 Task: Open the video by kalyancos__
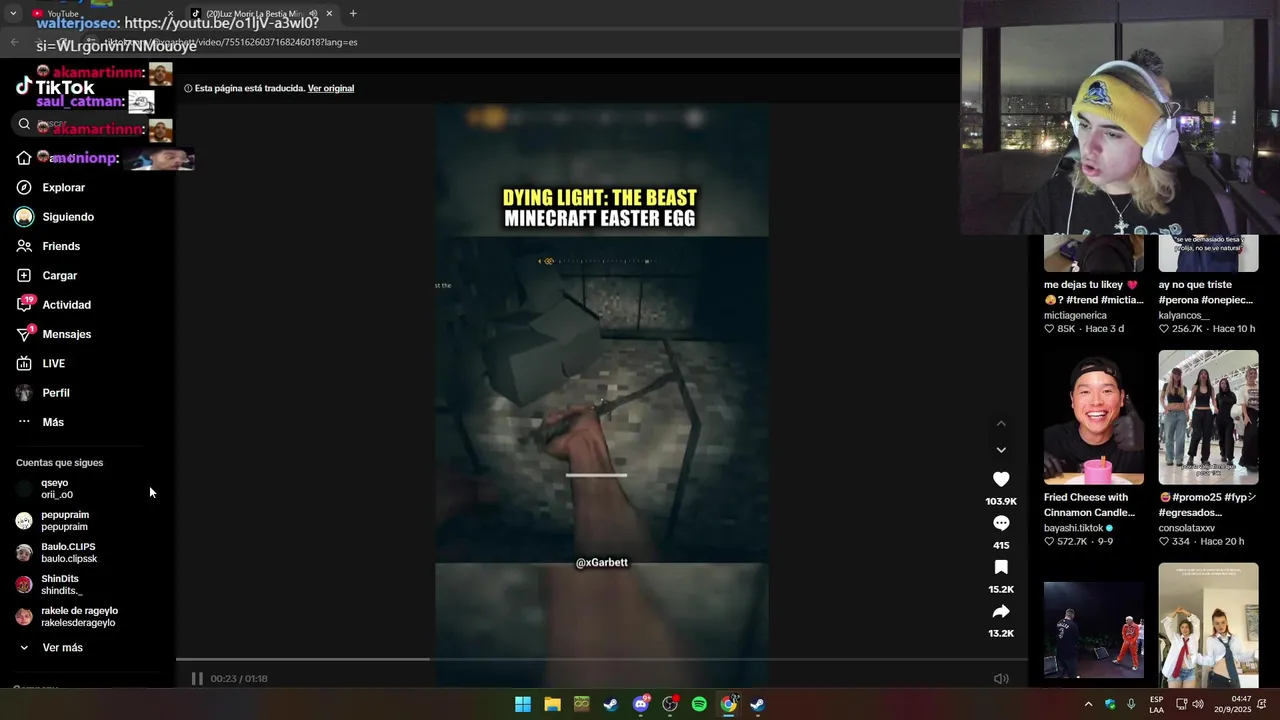1208,254
